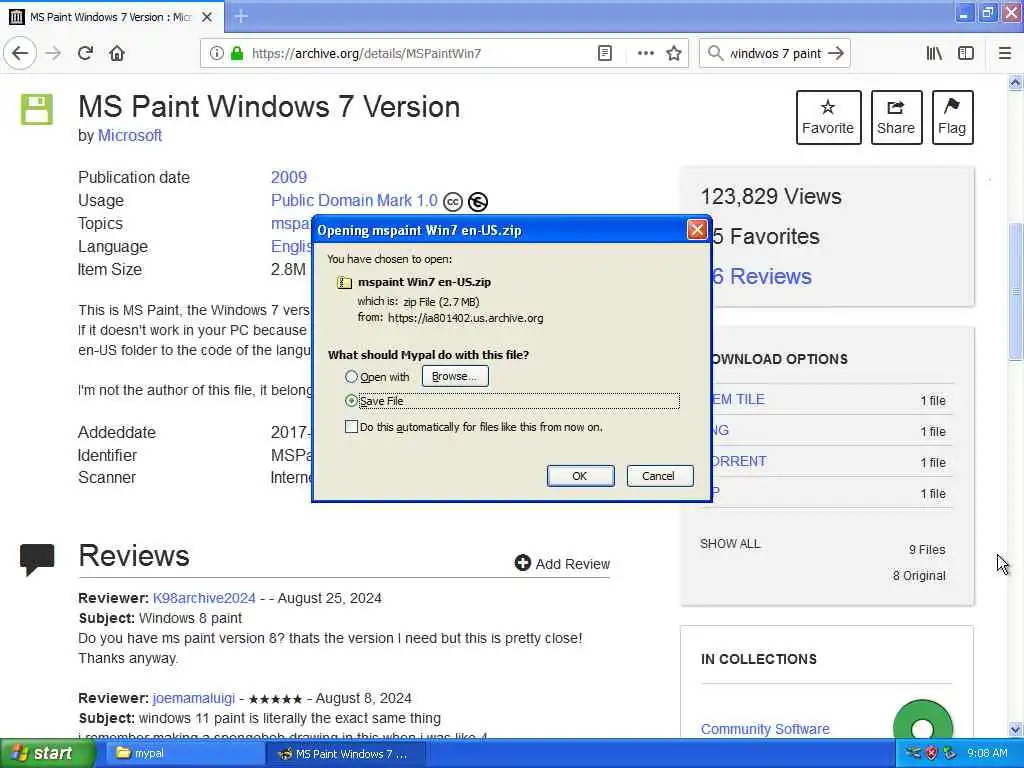Select the 'Save File' radio button
The width and height of the screenshot is (1024, 768).
(351, 400)
